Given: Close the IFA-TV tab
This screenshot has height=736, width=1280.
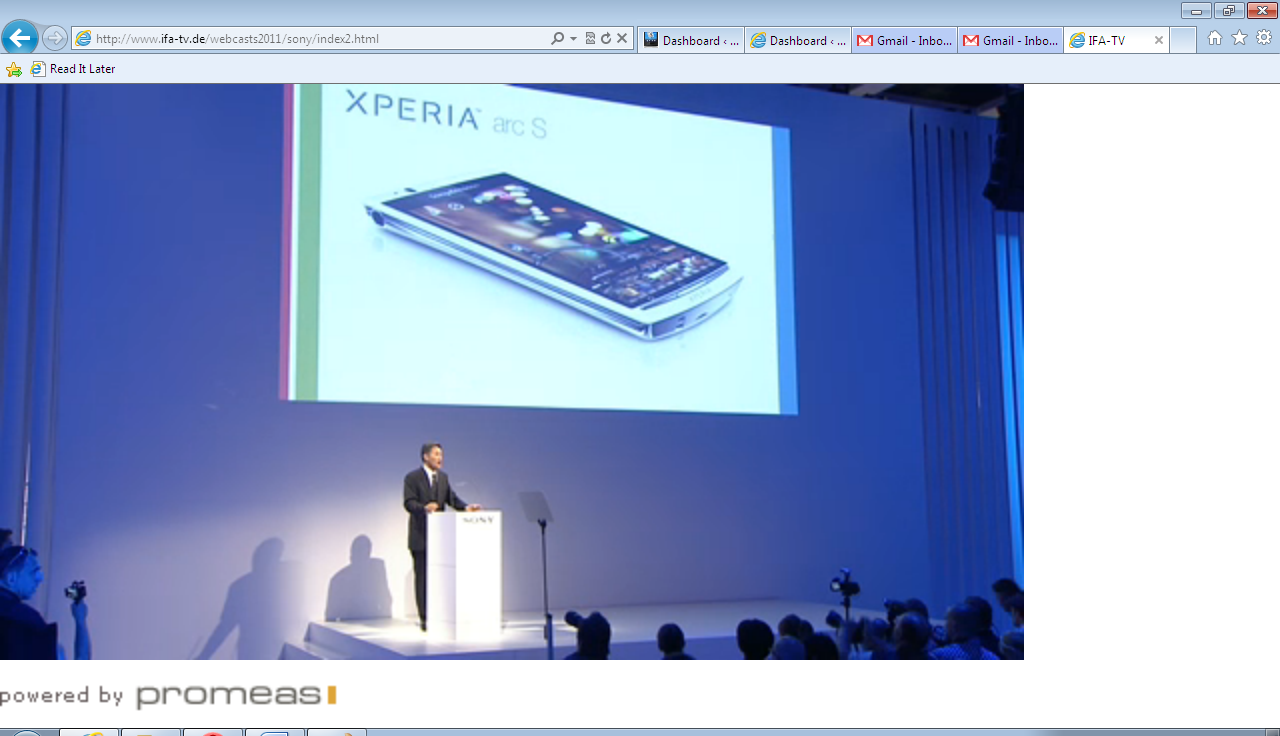Looking at the screenshot, I should point(1159,40).
